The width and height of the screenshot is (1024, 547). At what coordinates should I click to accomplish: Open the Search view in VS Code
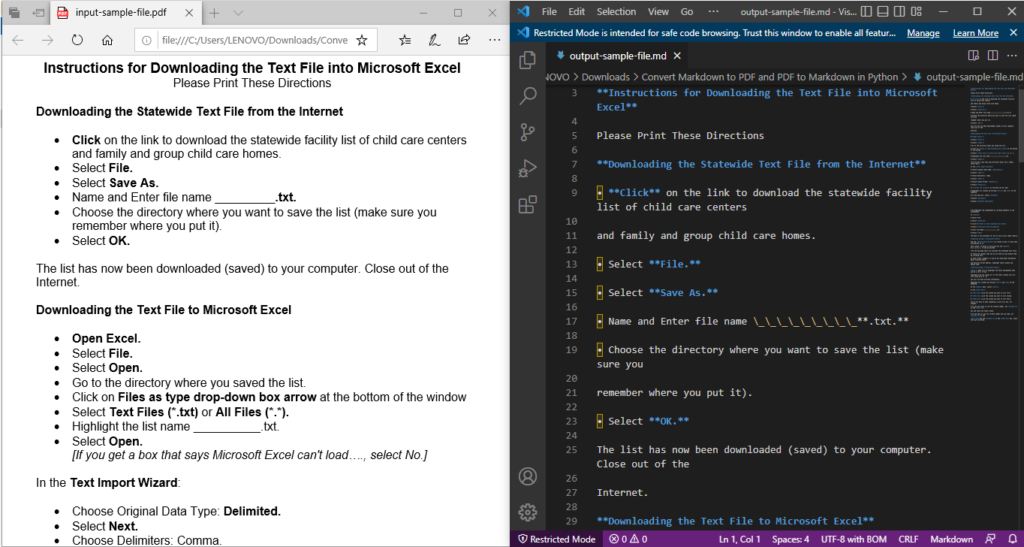[x=528, y=96]
